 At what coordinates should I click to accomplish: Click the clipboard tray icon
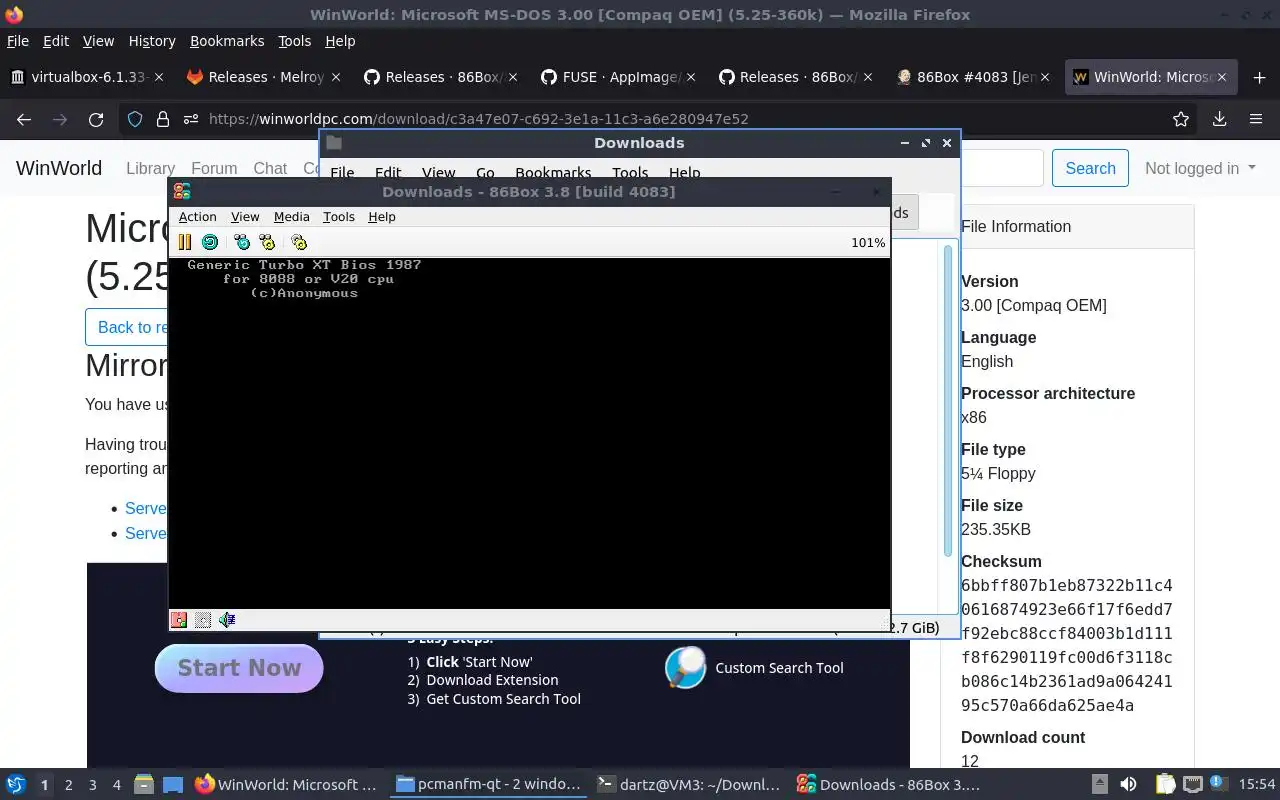click(1165, 785)
